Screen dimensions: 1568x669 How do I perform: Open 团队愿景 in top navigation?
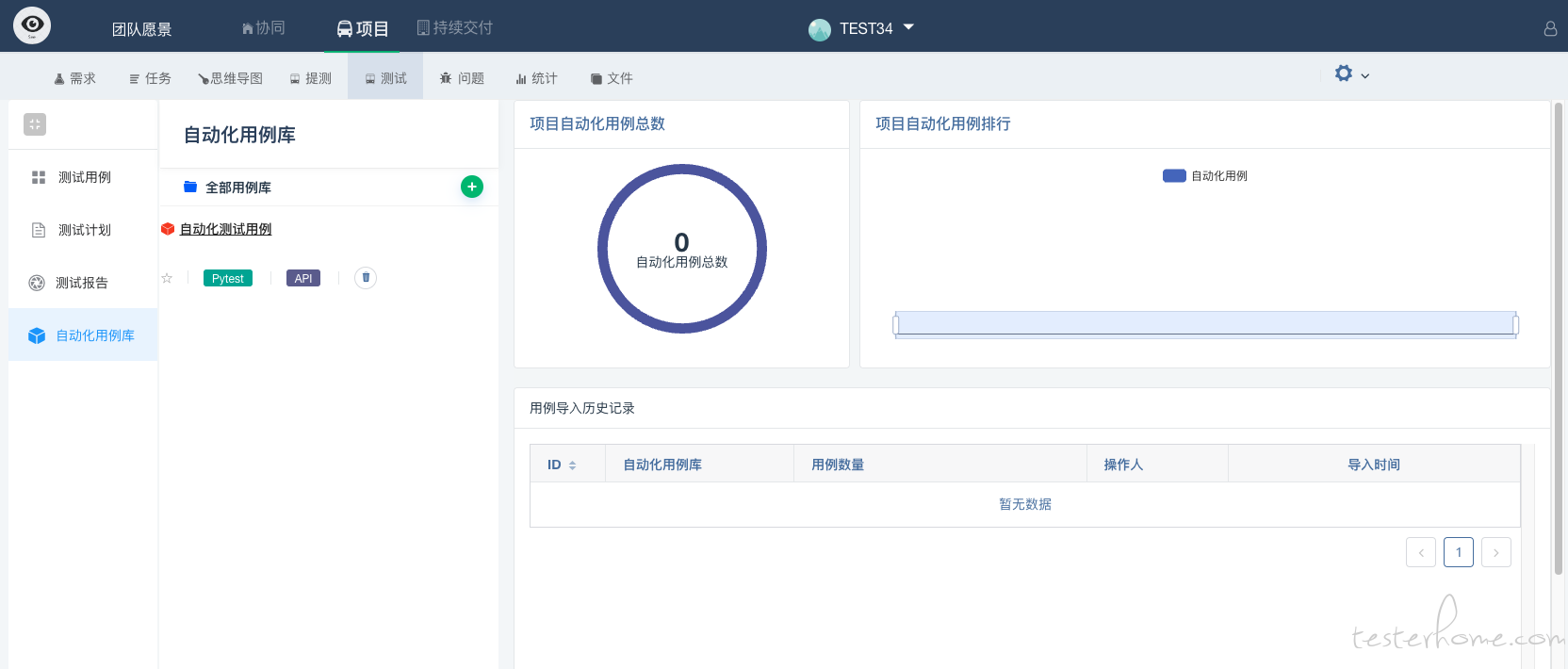click(x=142, y=29)
